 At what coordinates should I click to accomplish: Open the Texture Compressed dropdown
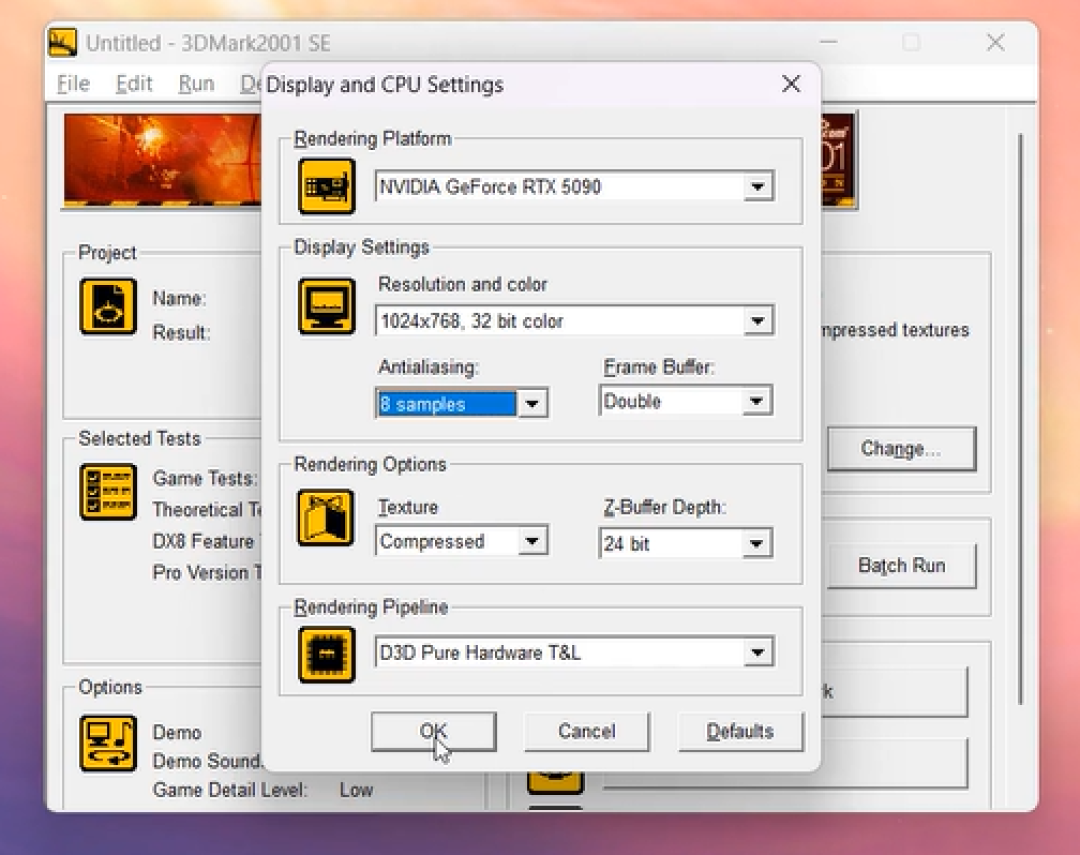[x=461, y=542]
